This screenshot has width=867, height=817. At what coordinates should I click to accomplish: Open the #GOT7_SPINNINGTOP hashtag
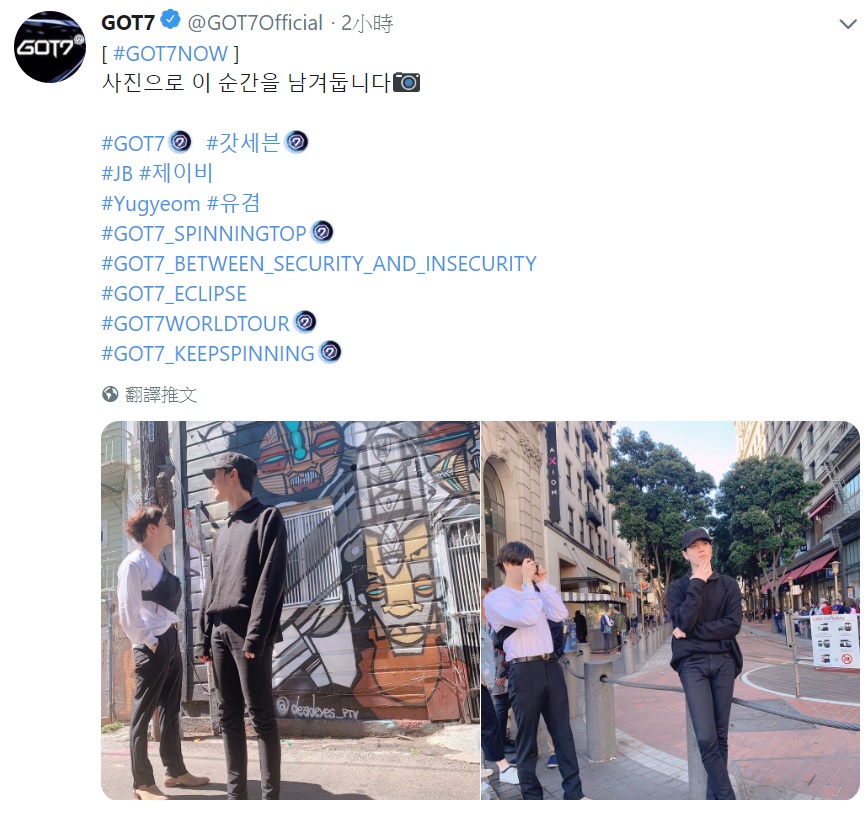pyautogui.click(x=204, y=234)
